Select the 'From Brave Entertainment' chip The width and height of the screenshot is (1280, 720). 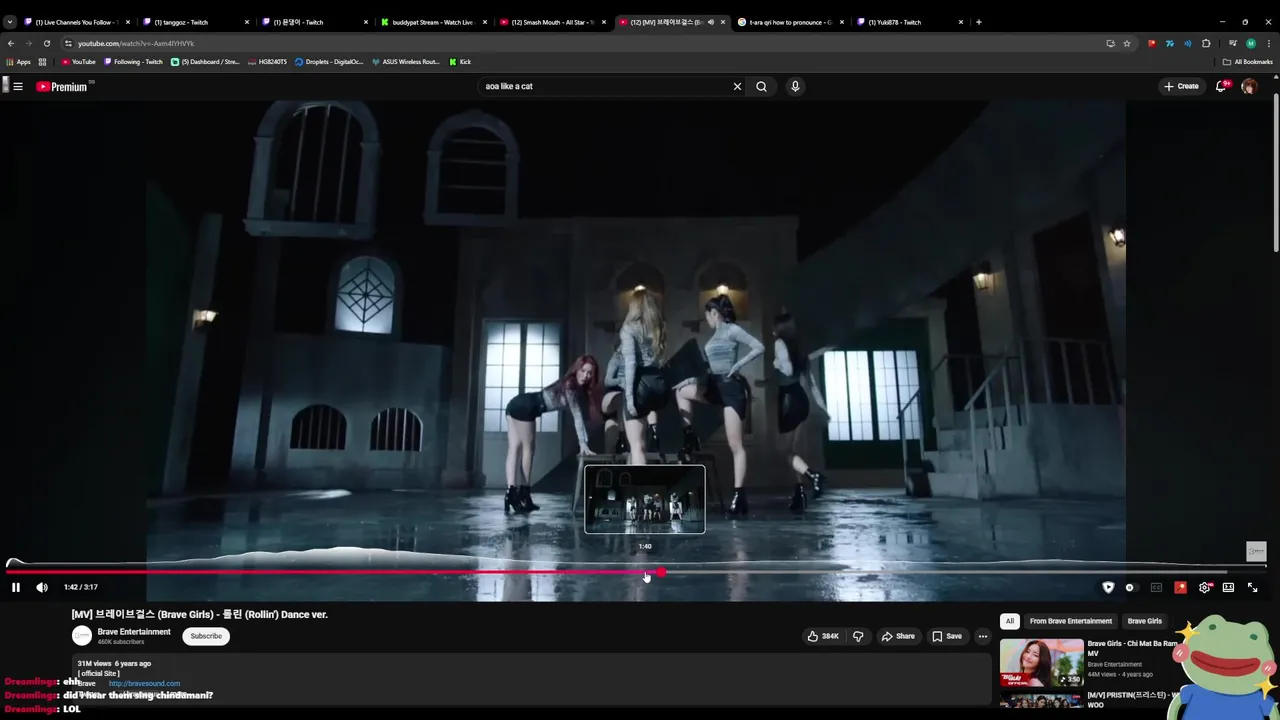(1071, 621)
